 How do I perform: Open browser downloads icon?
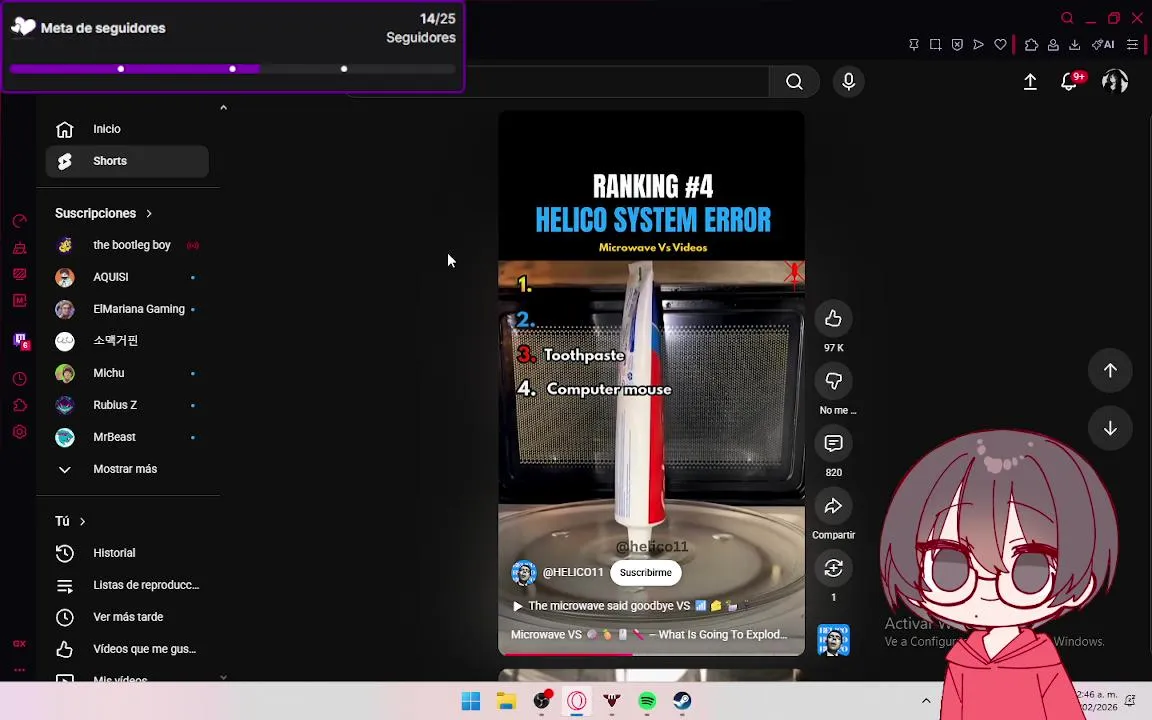pos(1074,45)
